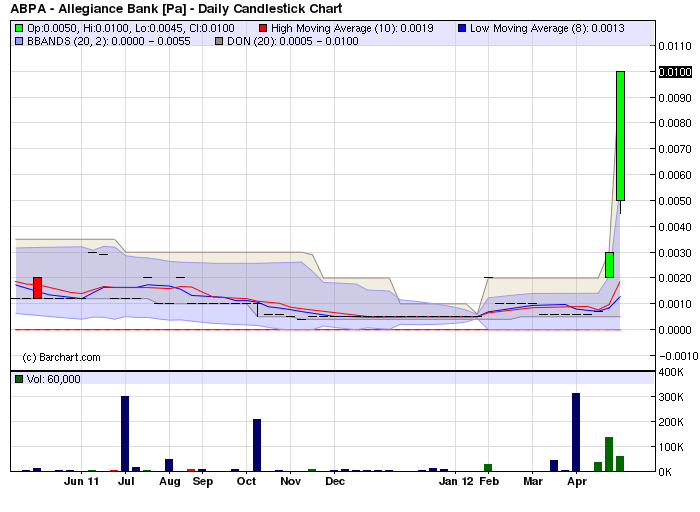The width and height of the screenshot is (700, 512).
Task: Click the Oct date axis label
Action: tap(246, 482)
